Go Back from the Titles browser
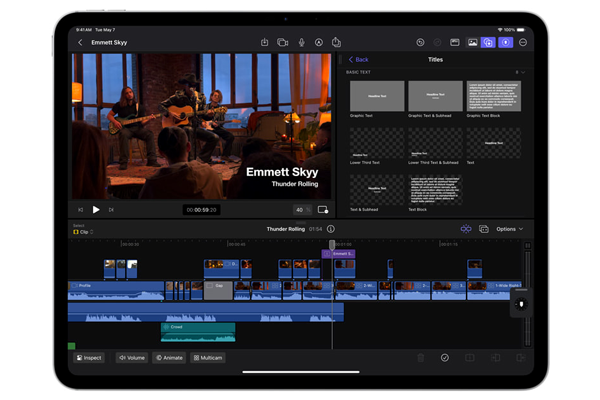 pos(358,60)
